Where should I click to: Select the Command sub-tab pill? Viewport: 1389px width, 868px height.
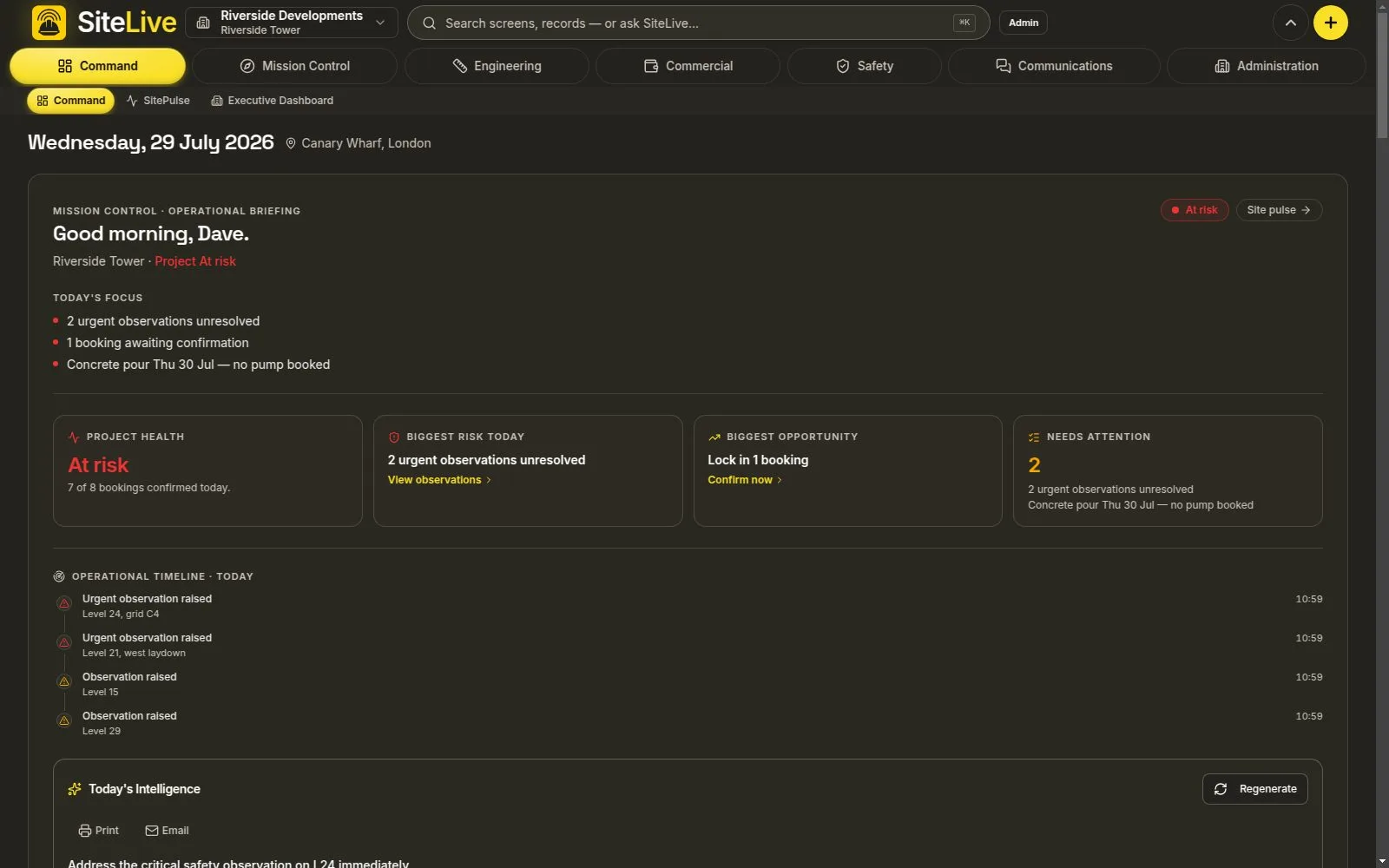pyautogui.click(x=71, y=101)
